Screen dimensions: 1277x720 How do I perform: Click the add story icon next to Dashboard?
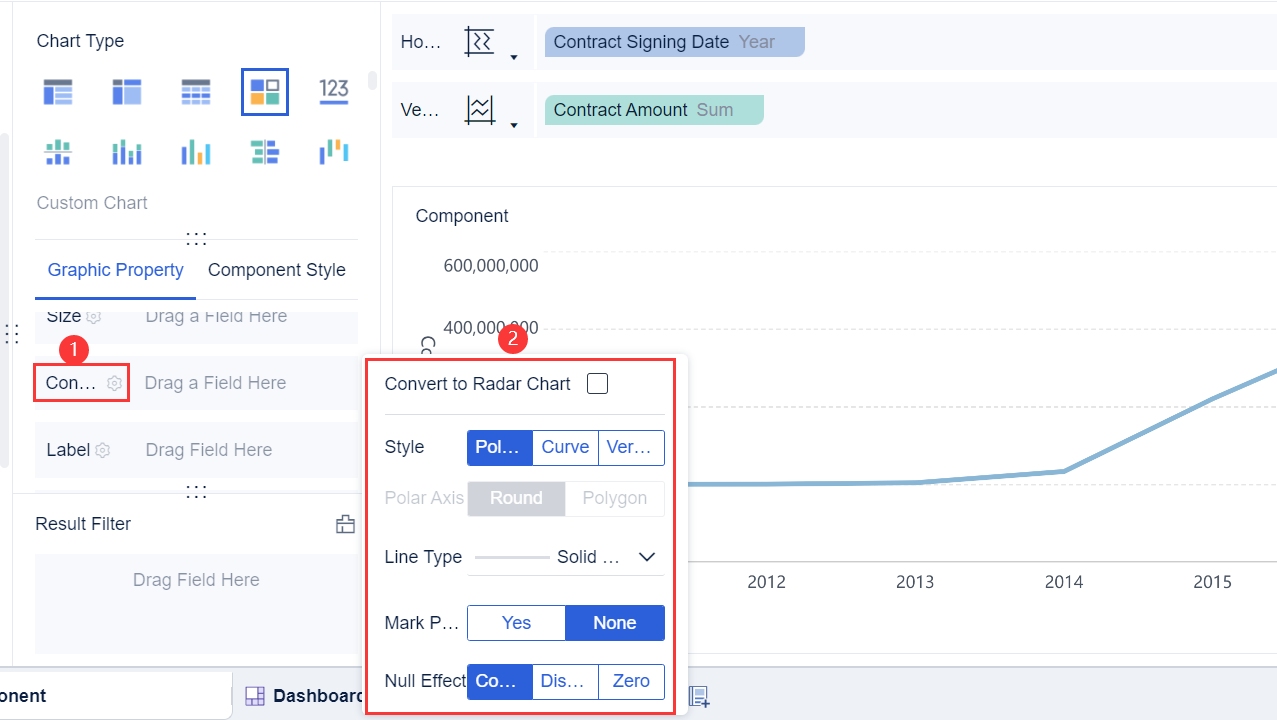[699, 696]
